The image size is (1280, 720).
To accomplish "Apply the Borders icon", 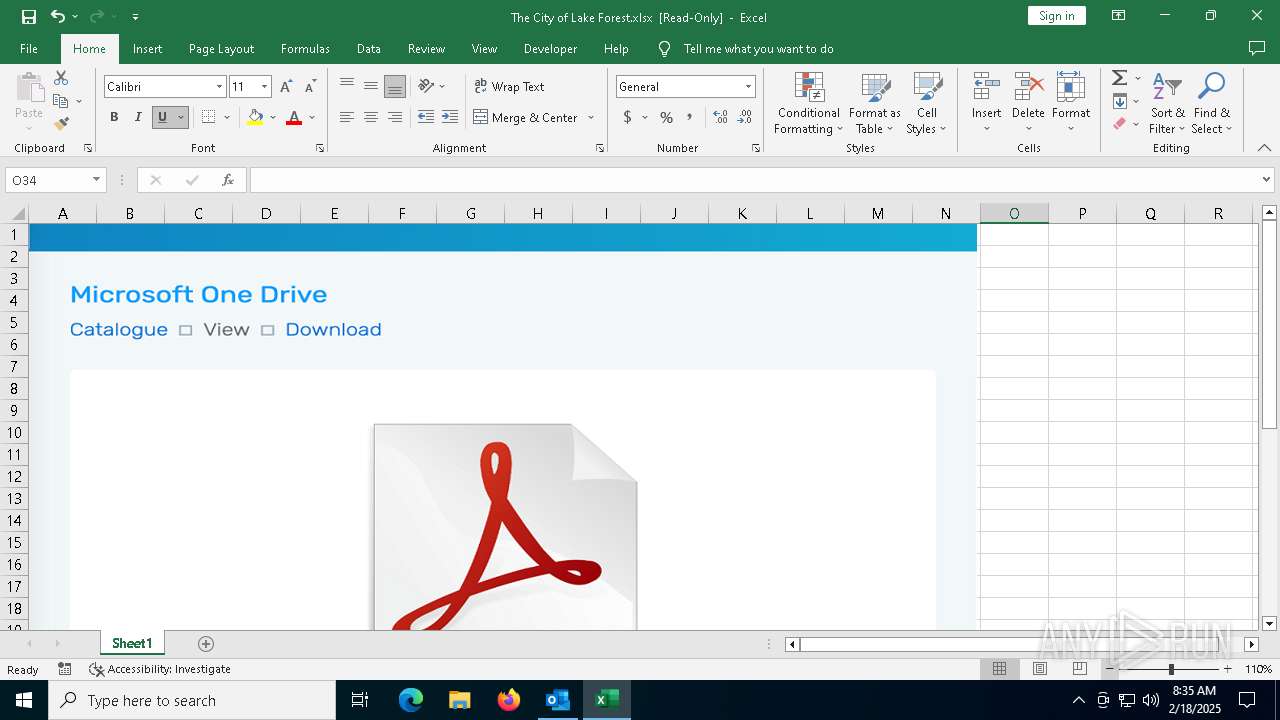I will click(x=208, y=117).
